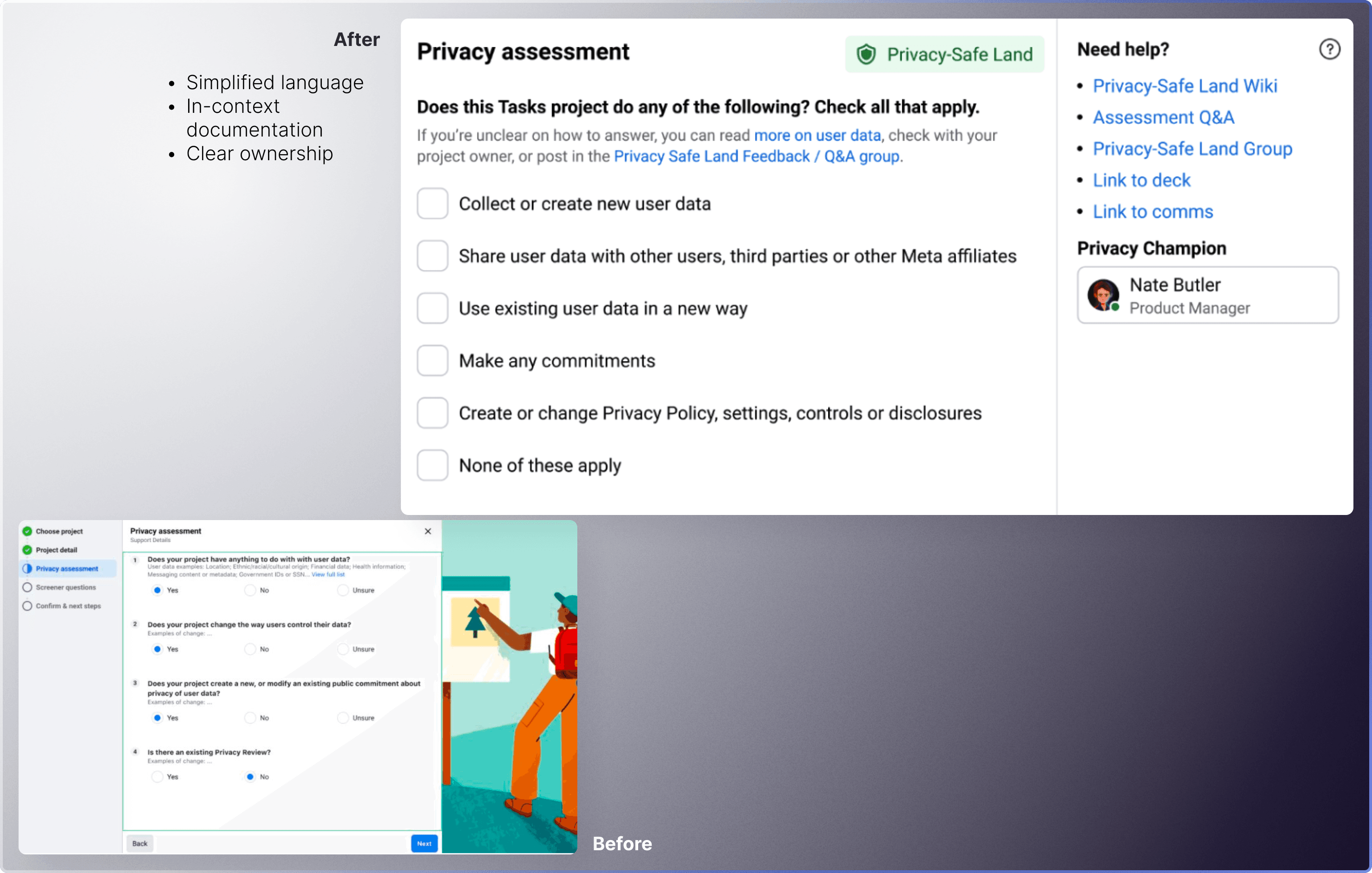Click the Confirm & next steps circle
Viewport: 1372px width, 873px height.
click(x=27, y=606)
